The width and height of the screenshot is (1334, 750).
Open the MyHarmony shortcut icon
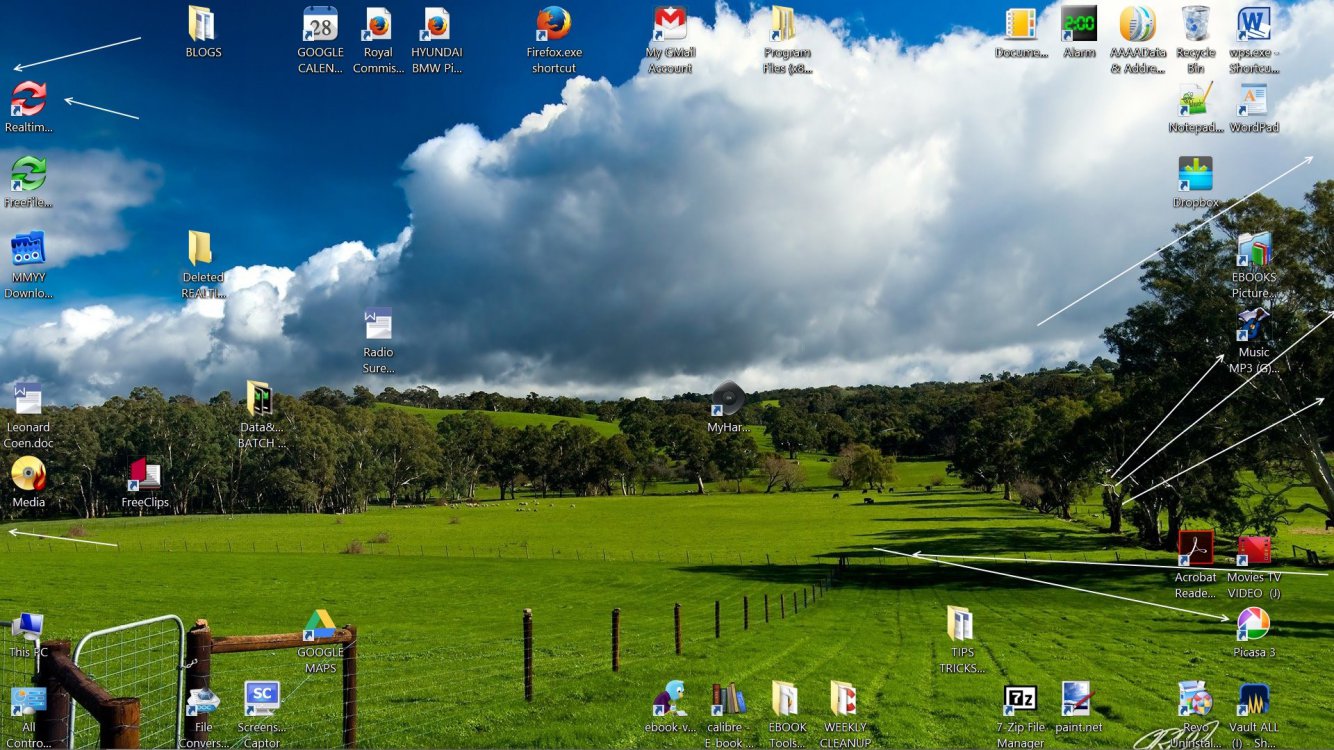(x=728, y=399)
